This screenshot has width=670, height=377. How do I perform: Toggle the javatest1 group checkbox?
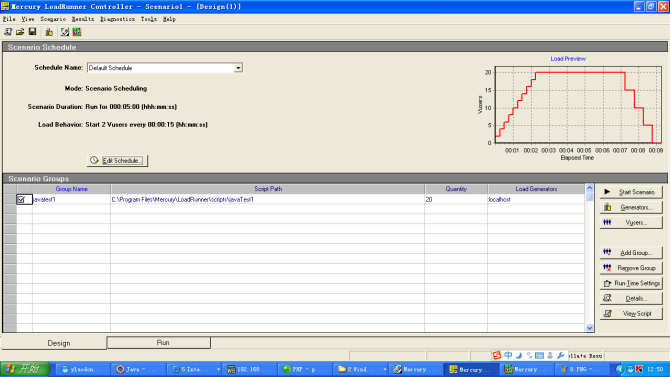click(21, 200)
